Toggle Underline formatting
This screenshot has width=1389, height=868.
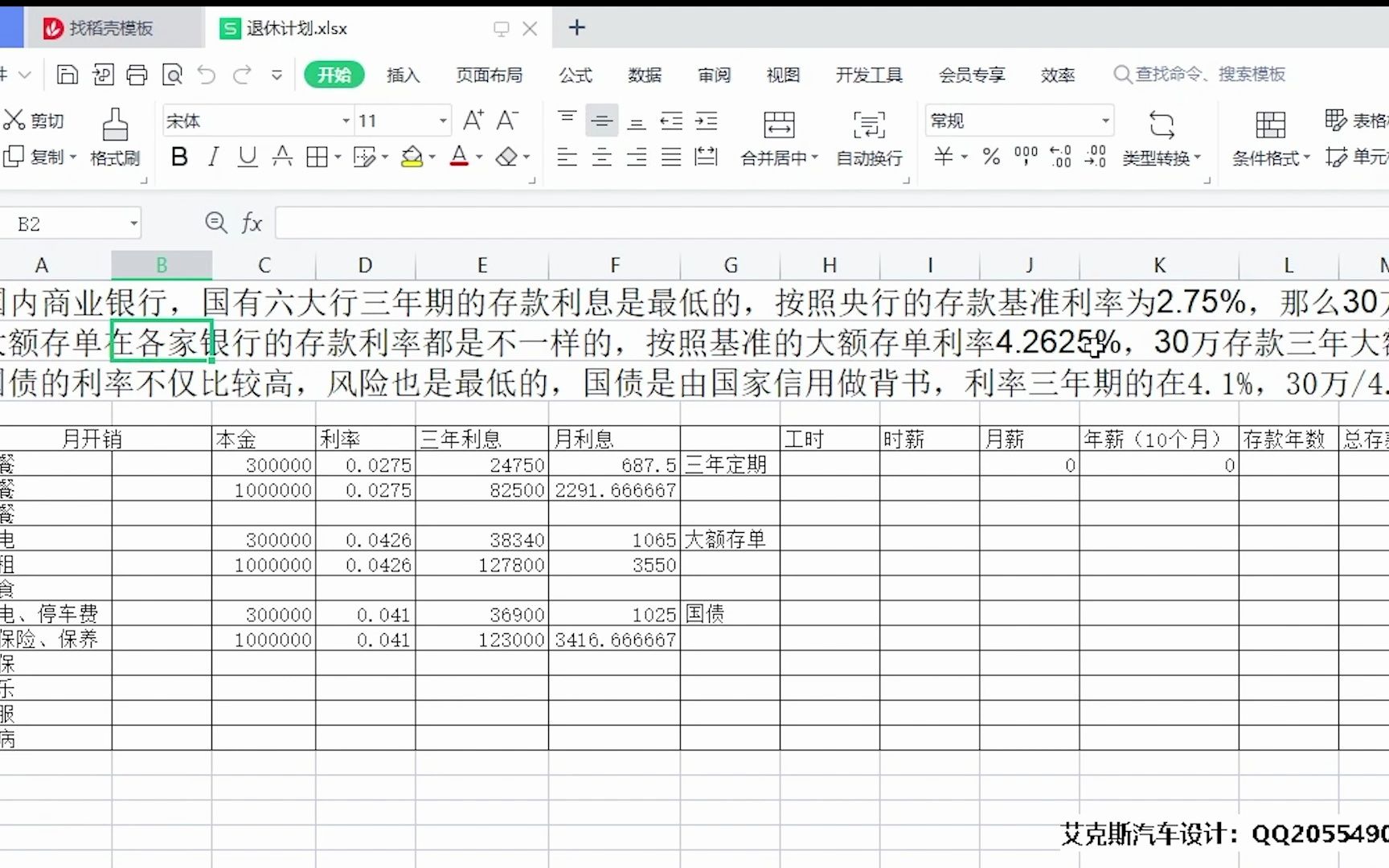[x=248, y=157]
